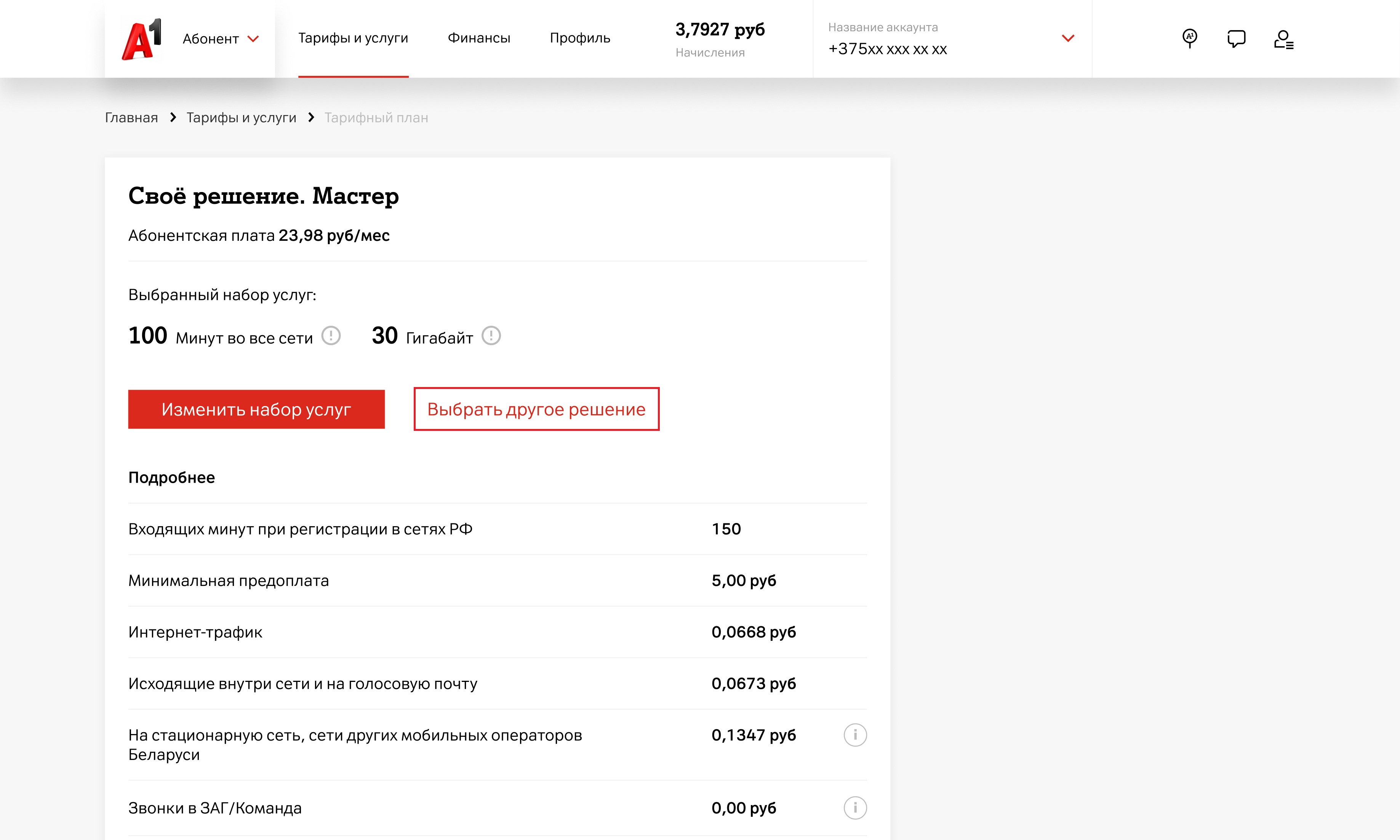Expand the Абонент dropdown
The height and width of the screenshot is (840, 1400).
click(221, 38)
